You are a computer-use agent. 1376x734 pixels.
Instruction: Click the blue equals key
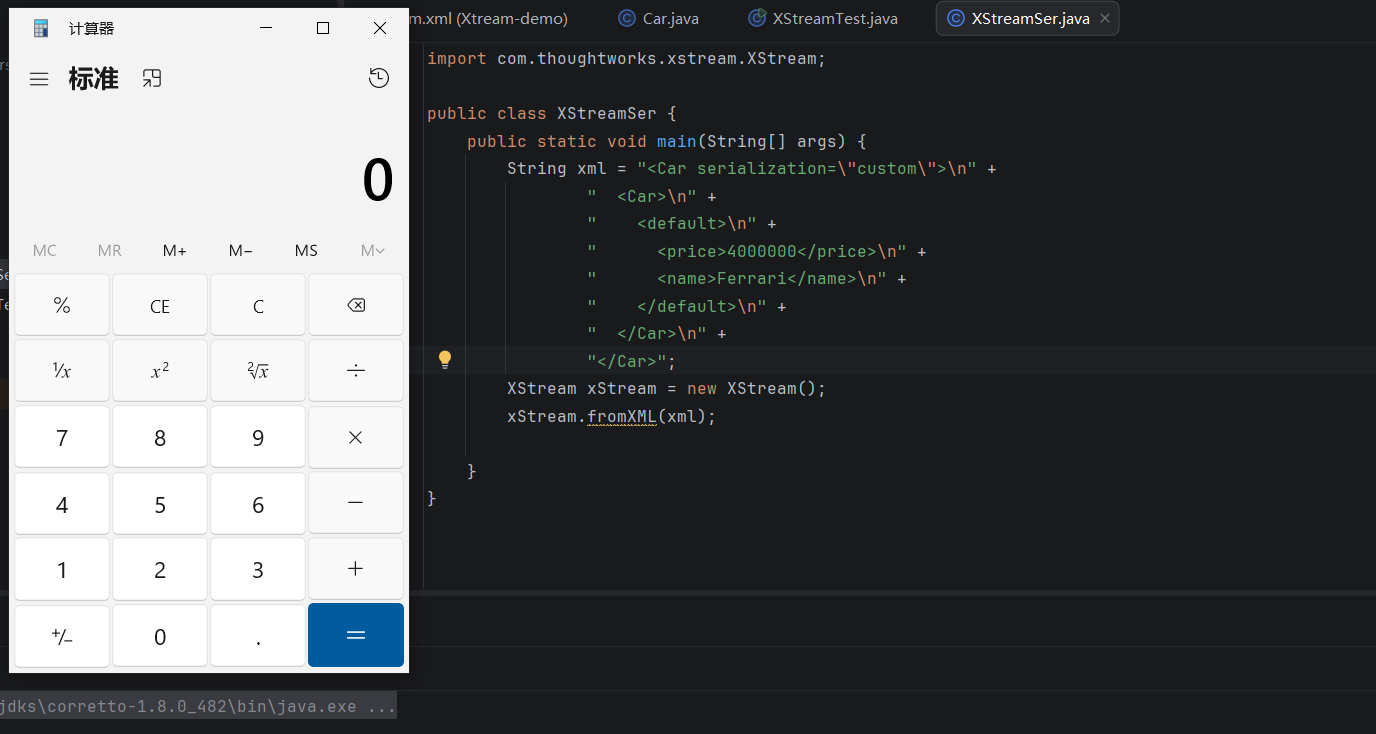(x=356, y=635)
